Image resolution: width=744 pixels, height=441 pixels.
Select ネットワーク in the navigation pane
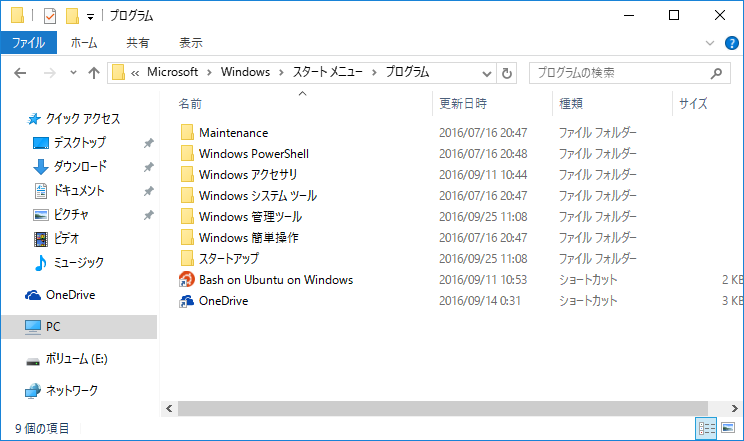pyautogui.click(x=72, y=391)
